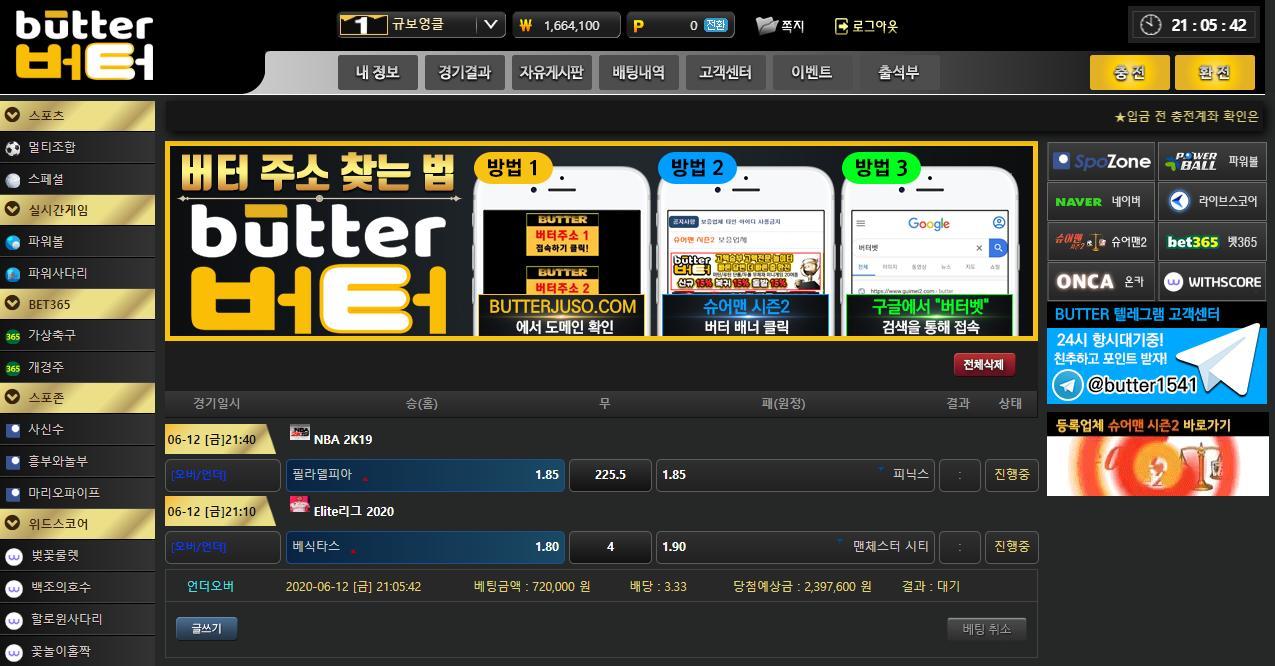The image size is (1275, 666).
Task: Click the 라이브스코어 live score icon
Action: [1180, 201]
